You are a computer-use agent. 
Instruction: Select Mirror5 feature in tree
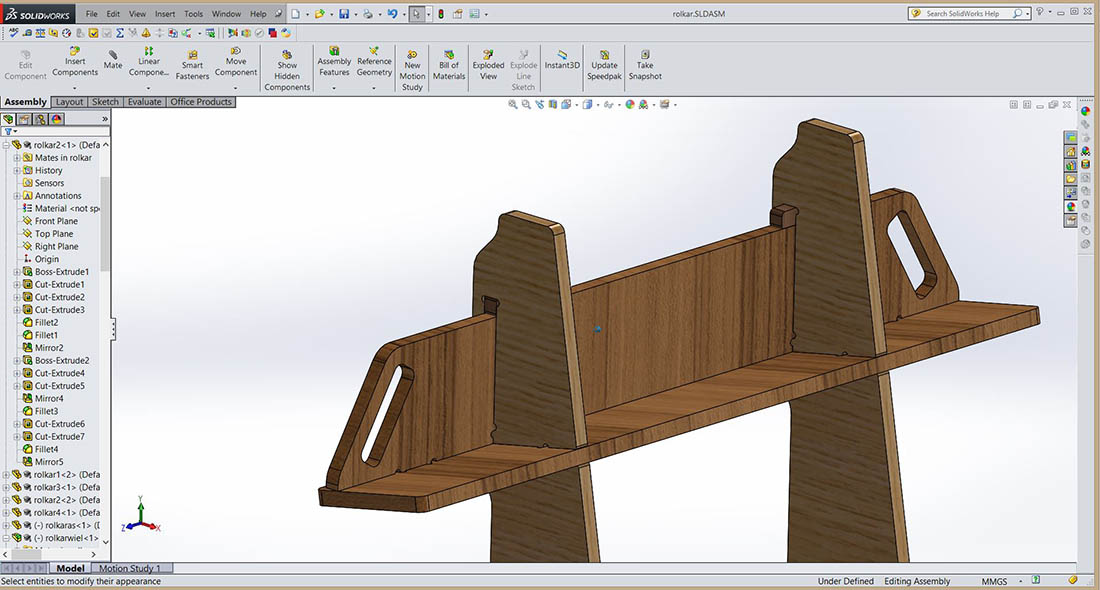tap(49, 462)
